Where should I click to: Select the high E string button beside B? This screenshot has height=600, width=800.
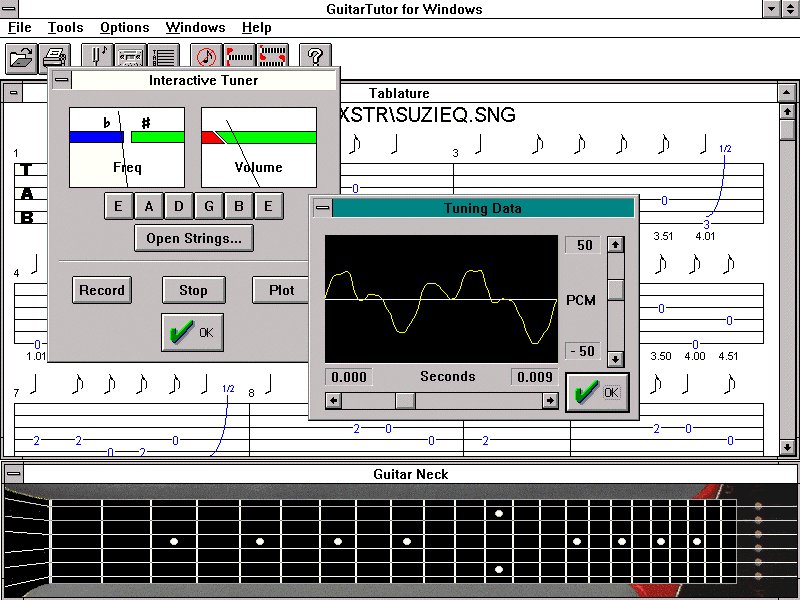[x=268, y=206]
